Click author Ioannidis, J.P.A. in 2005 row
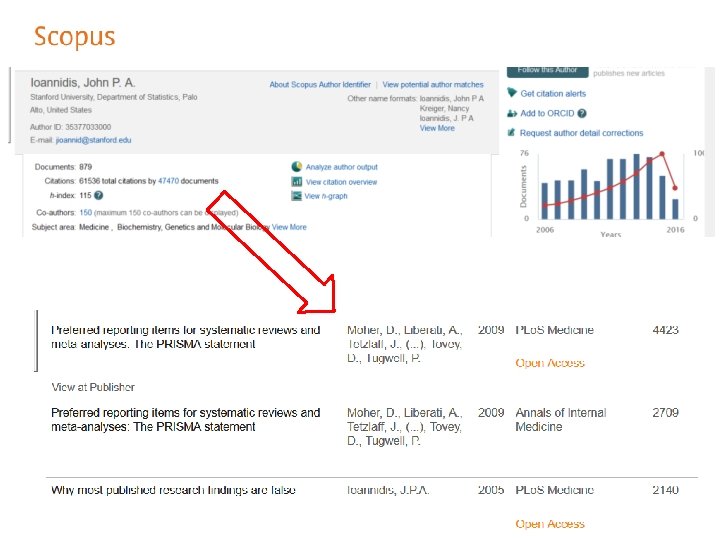 388,490
